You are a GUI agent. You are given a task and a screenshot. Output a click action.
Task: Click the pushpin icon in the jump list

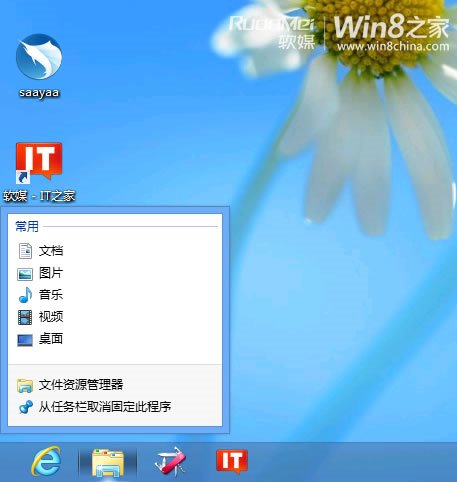25,407
